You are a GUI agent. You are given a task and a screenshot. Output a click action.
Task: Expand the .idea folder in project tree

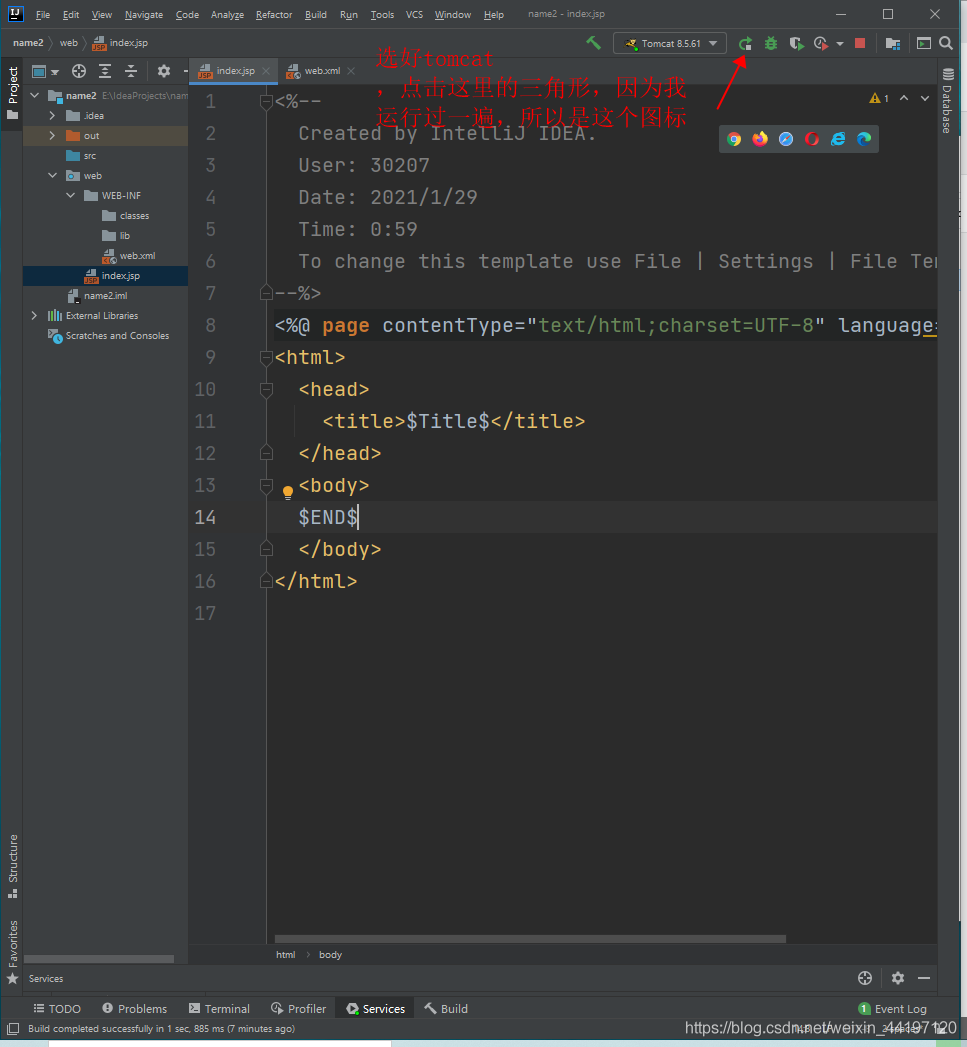(52, 116)
